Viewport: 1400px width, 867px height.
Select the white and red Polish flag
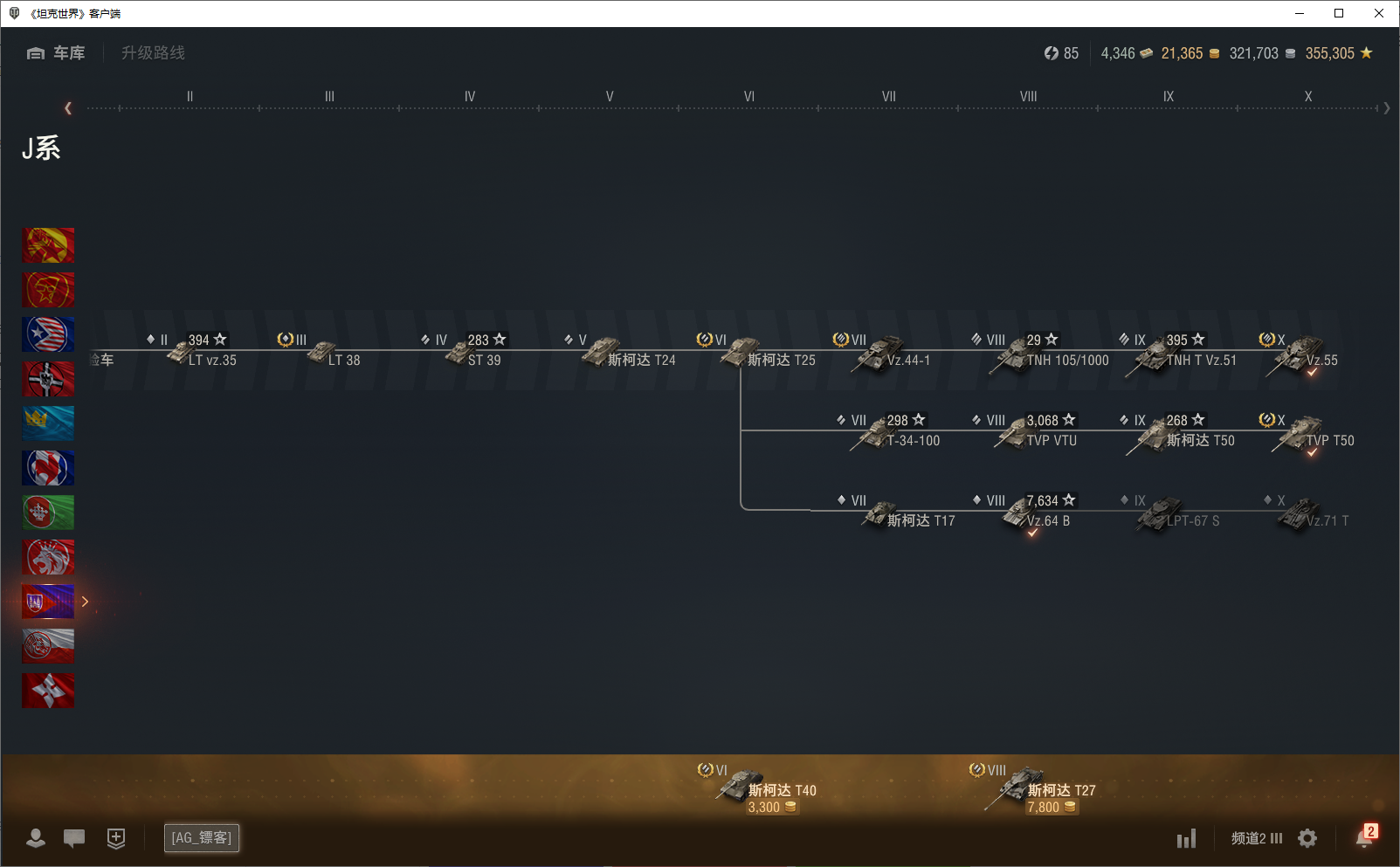[48, 646]
